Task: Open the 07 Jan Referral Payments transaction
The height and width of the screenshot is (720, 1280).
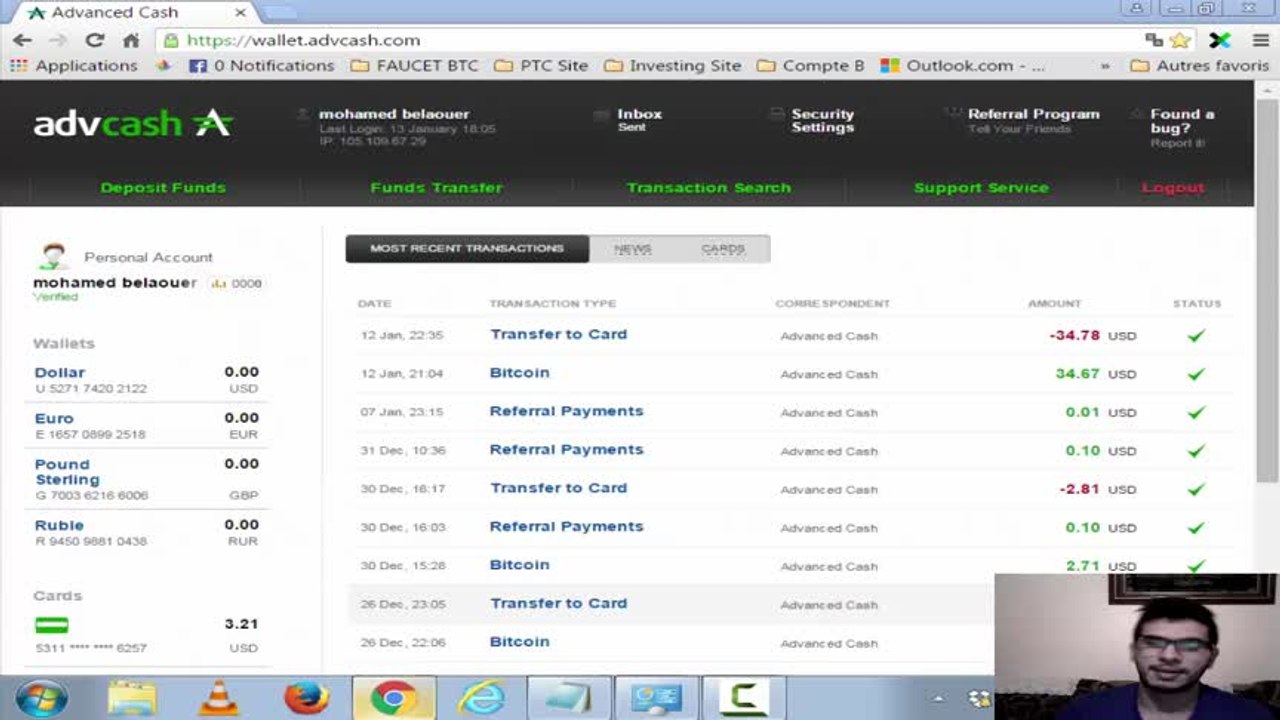Action: coord(566,411)
